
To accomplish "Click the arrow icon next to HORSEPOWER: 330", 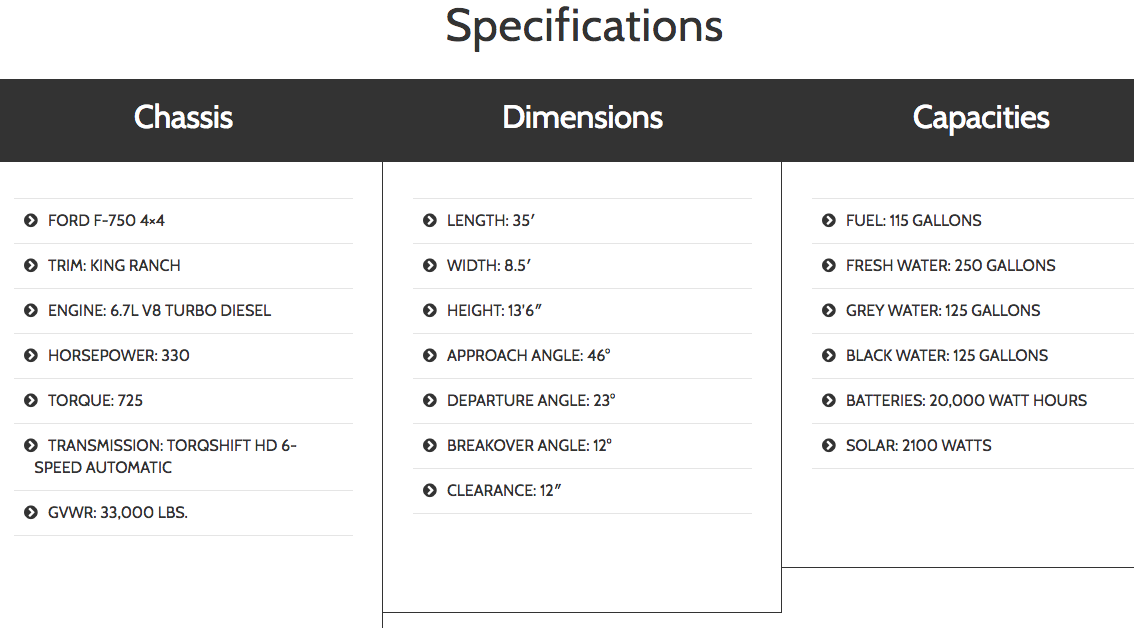I will [31, 356].
